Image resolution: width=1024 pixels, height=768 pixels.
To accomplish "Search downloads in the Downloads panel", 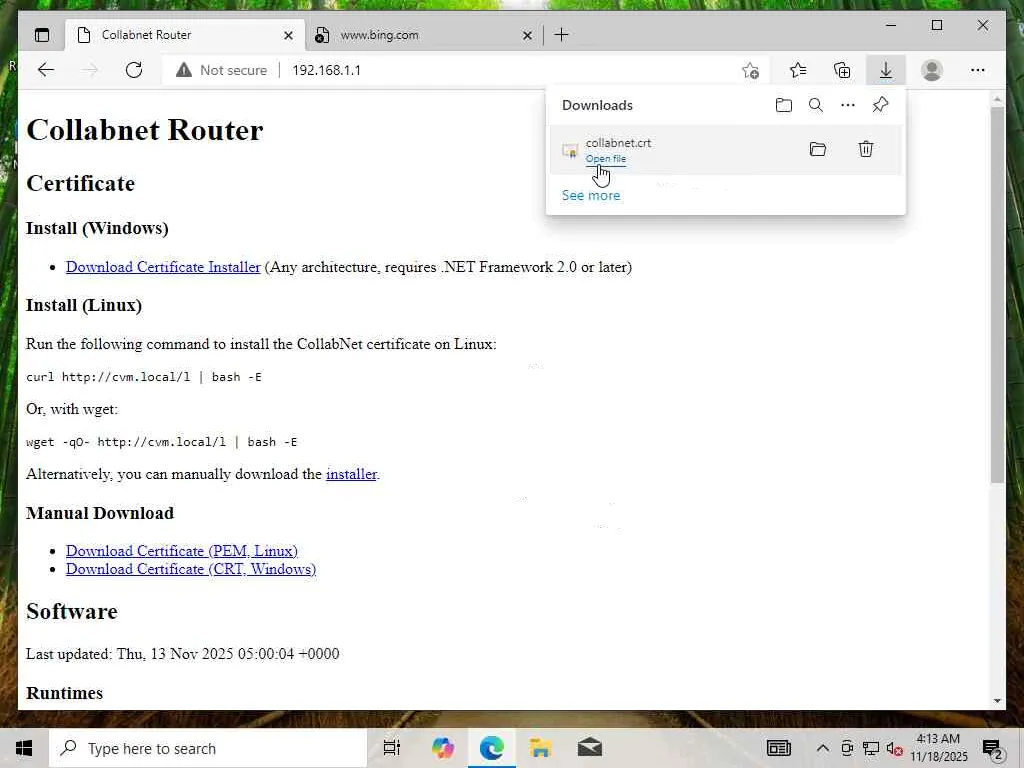I will click(816, 105).
